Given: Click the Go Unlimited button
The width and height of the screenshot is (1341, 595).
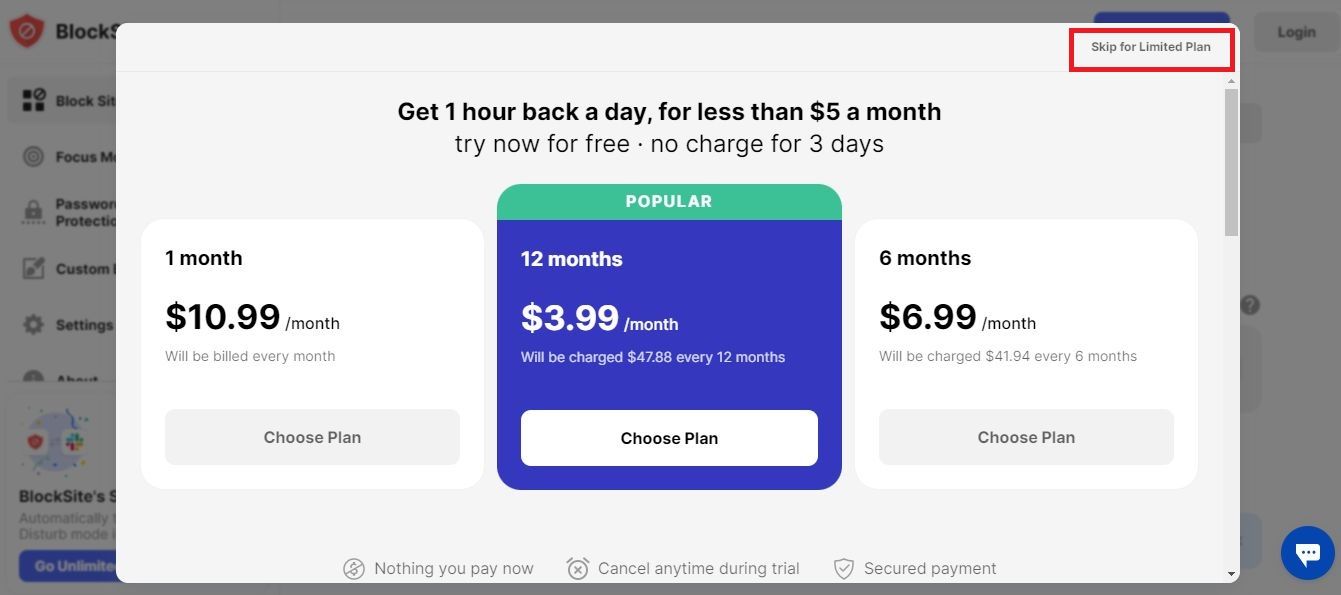Looking at the screenshot, I should click(x=68, y=566).
